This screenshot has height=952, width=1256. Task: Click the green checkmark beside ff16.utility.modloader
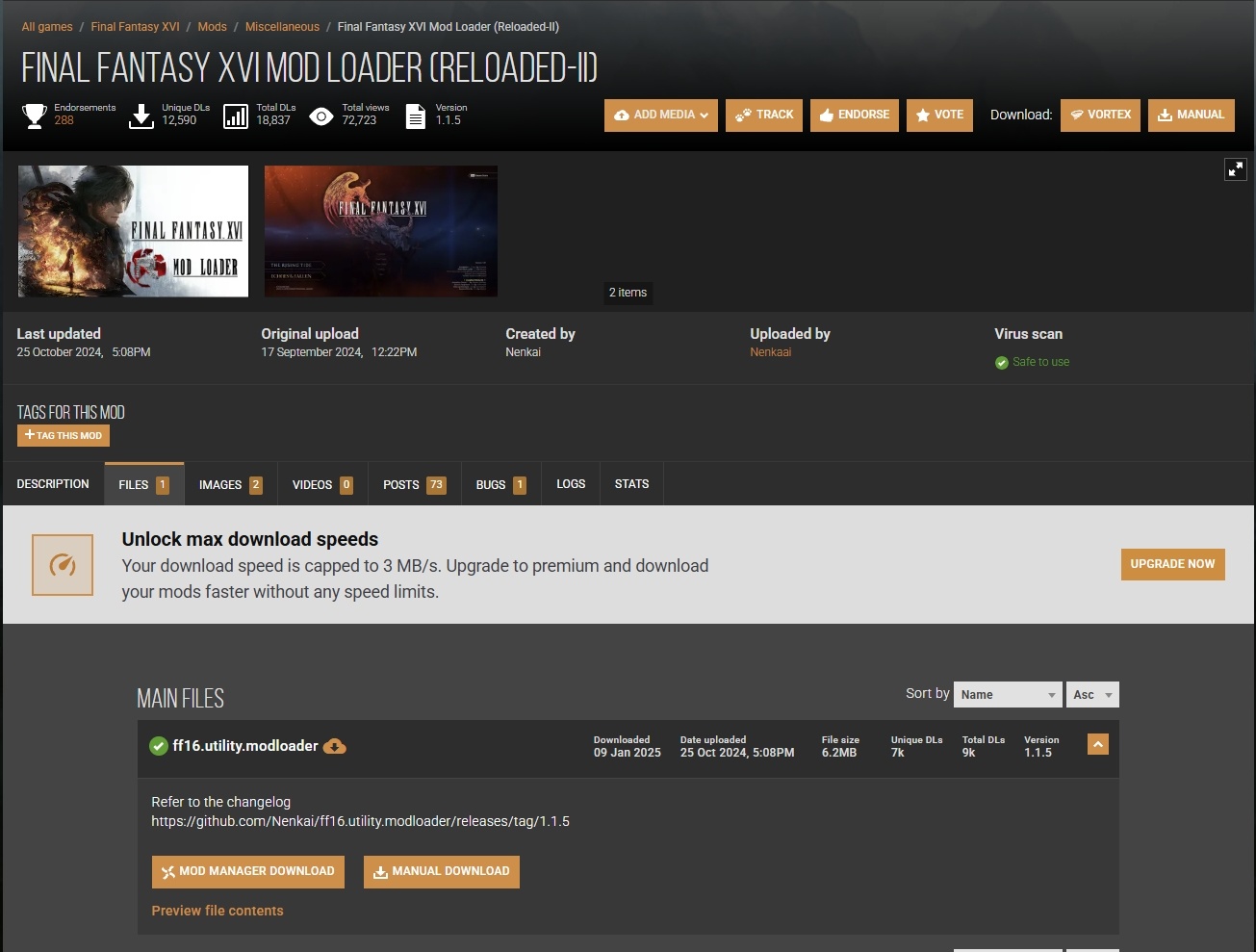[x=159, y=746]
